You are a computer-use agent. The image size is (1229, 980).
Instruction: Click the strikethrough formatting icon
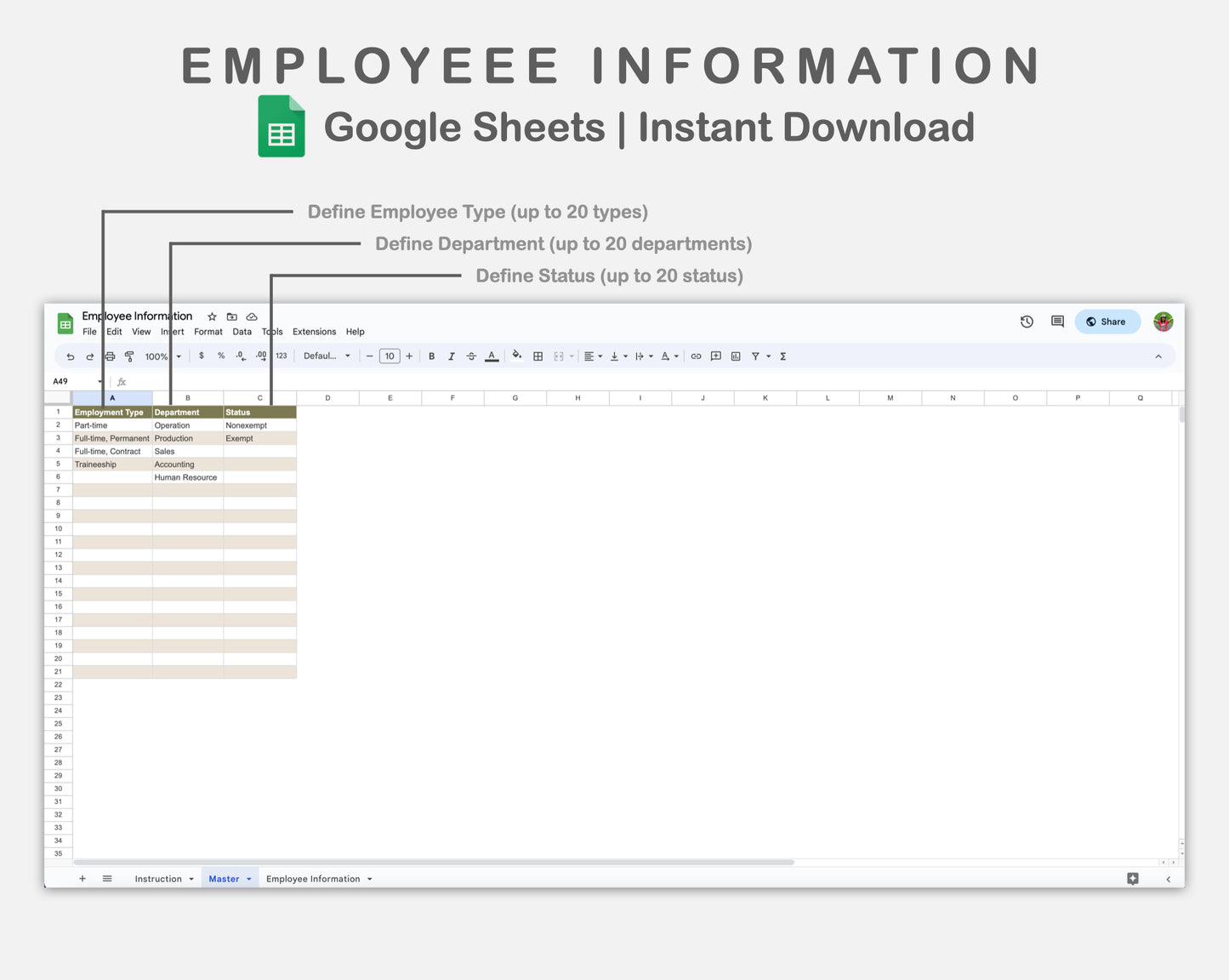click(470, 356)
